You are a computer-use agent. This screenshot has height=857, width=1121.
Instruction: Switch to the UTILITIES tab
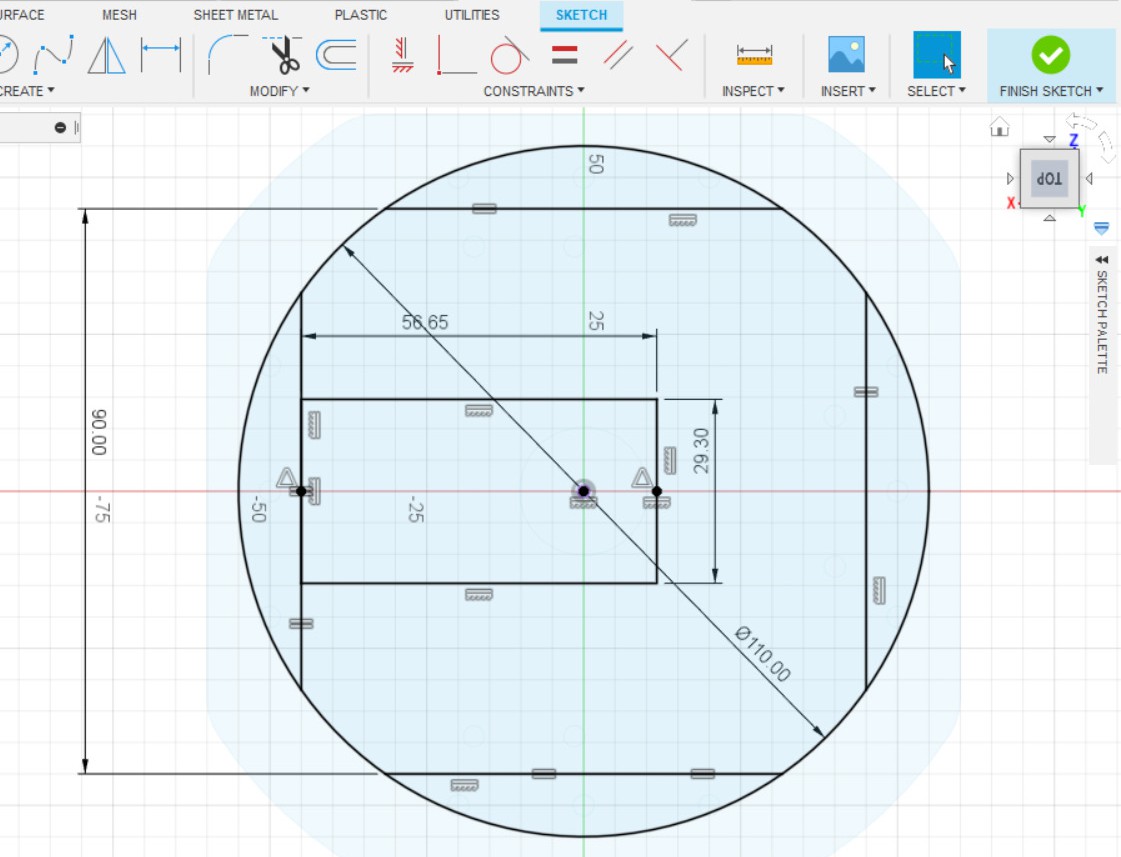point(472,15)
